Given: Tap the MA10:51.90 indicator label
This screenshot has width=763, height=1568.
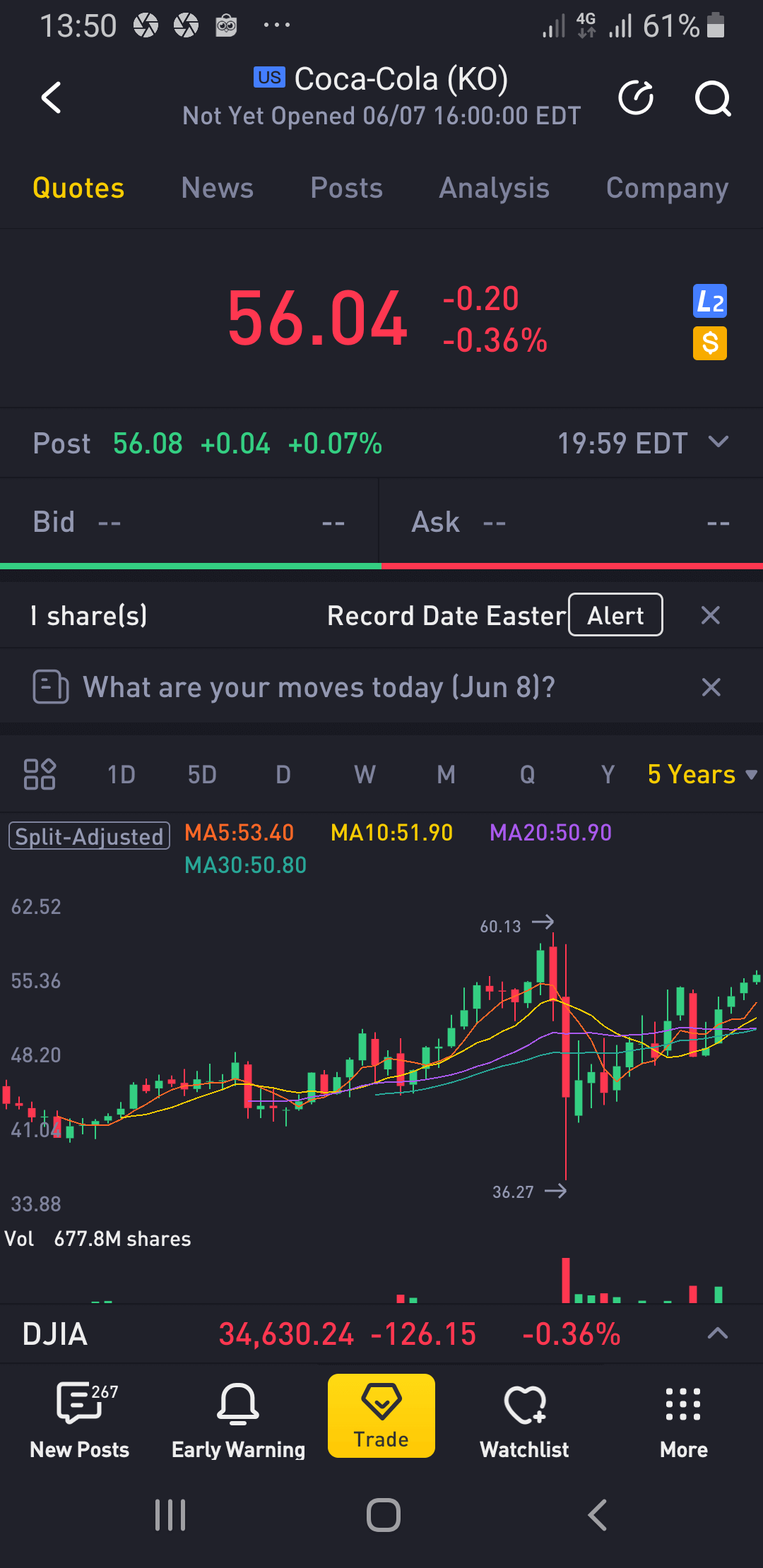Looking at the screenshot, I should click(x=391, y=833).
